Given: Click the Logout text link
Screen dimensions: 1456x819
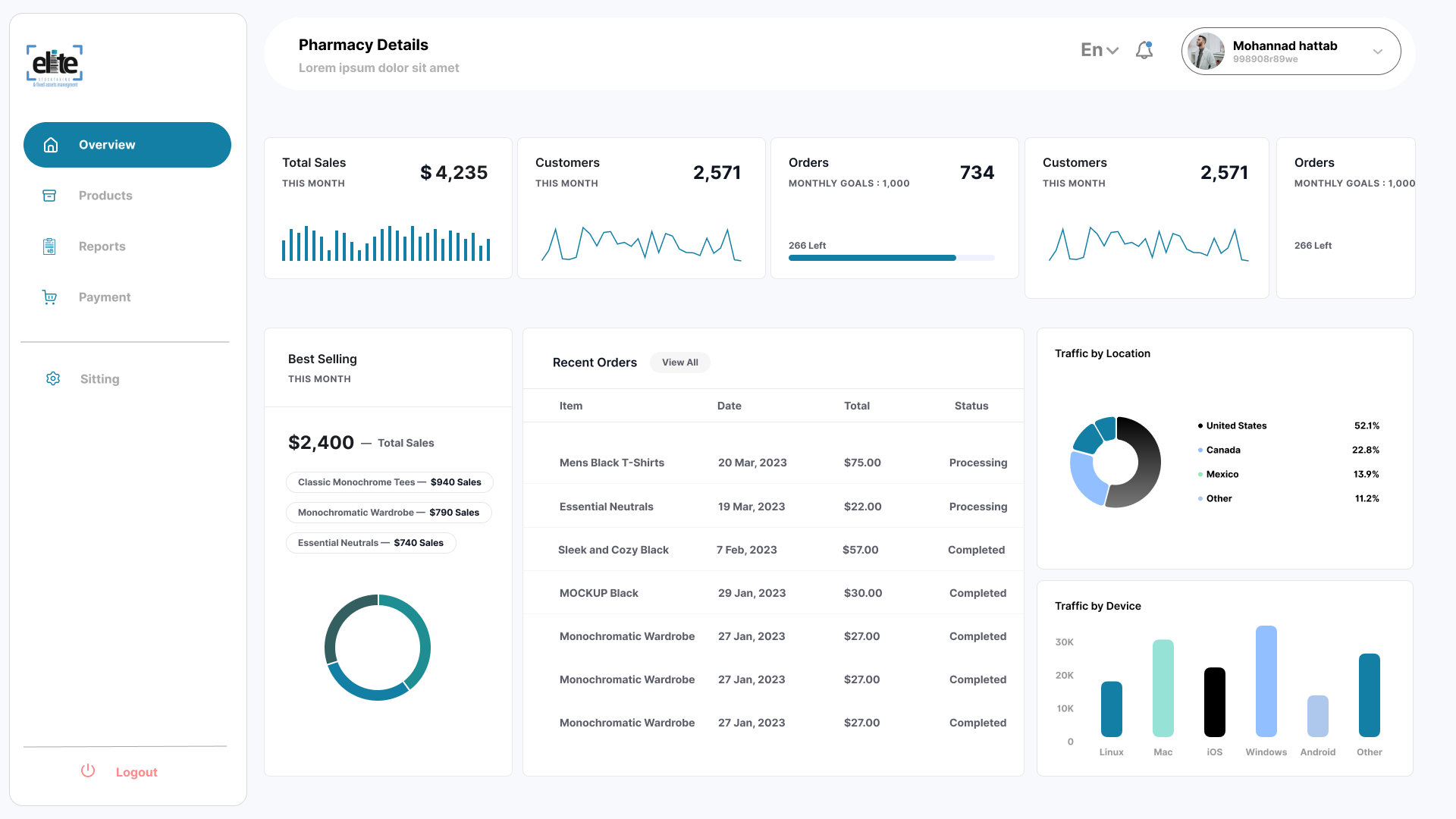Looking at the screenshot, I should click(136, 772).
